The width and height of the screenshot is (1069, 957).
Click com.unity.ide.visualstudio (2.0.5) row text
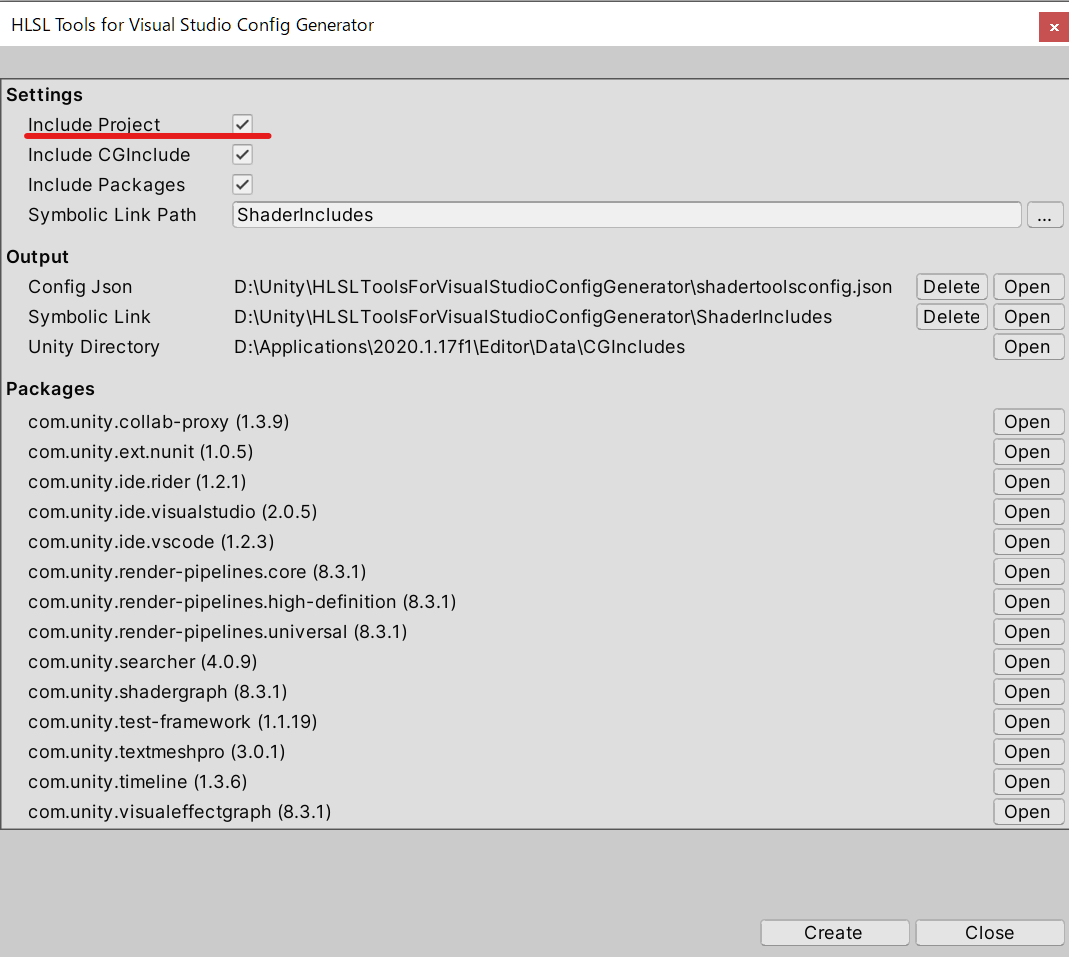click(x=172, y=512)
